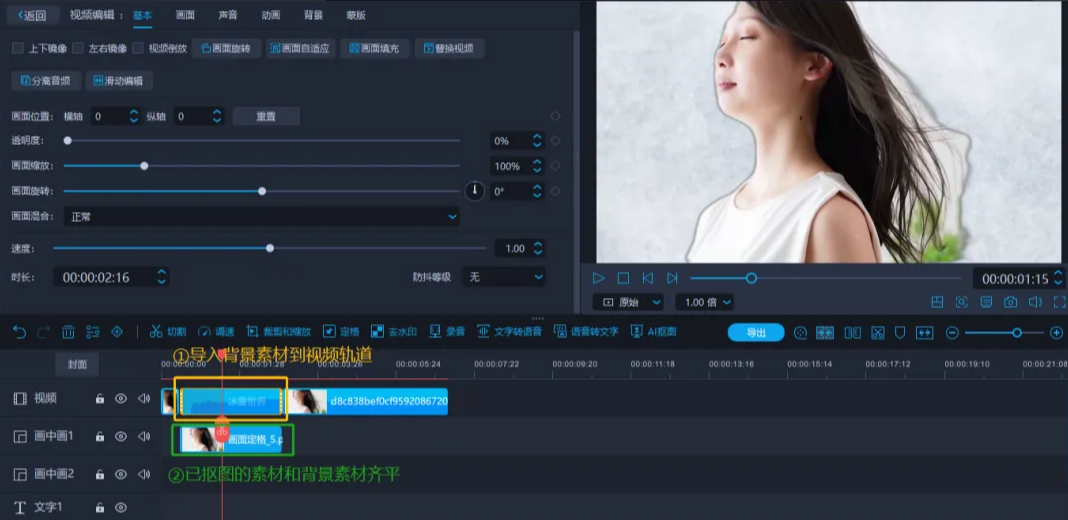Lock the 画中画1 track
Screen dimensions: 1068x520
[x=99, y=436]
